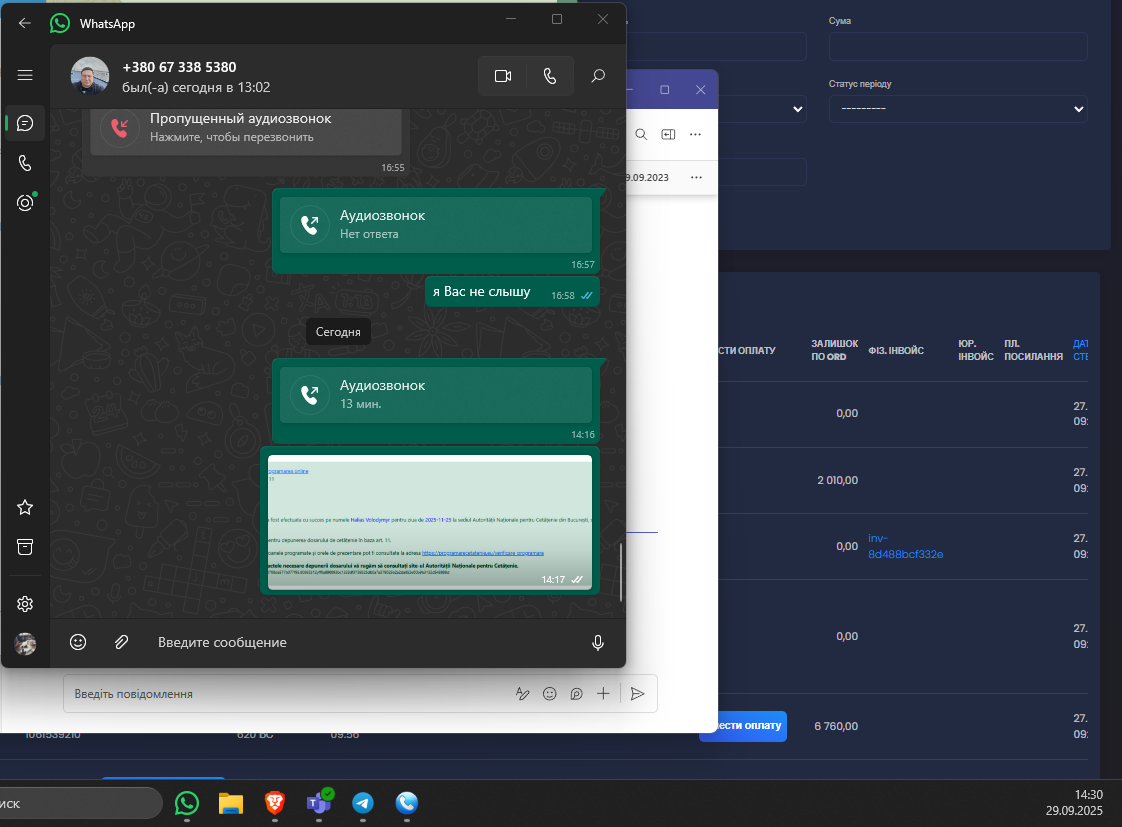The height and width of the screenshot is (827, 1122).
Task: Open the emoji picker in the message bar
Action: tap(78, 642)
